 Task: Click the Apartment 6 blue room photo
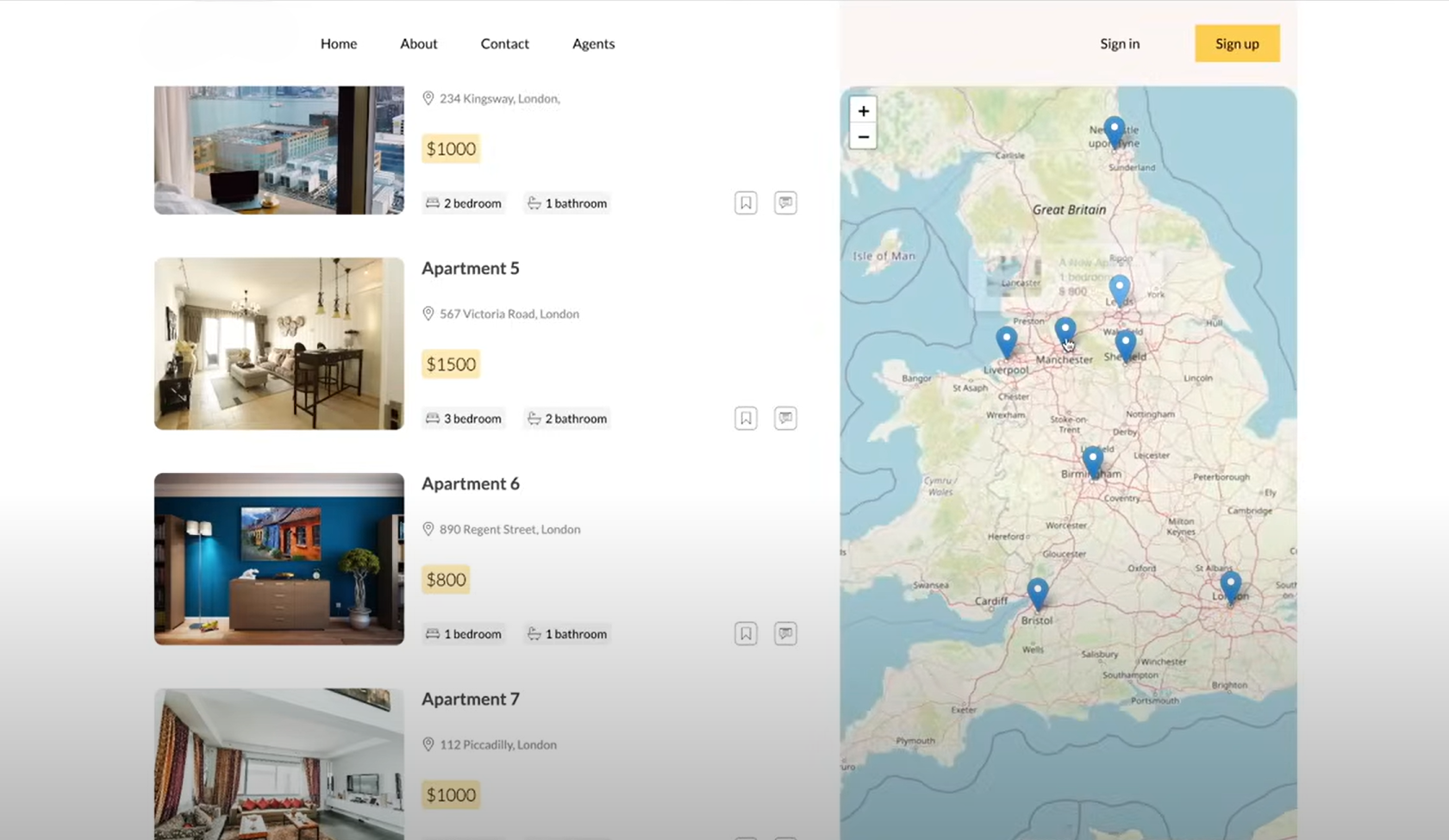point(278,558)
